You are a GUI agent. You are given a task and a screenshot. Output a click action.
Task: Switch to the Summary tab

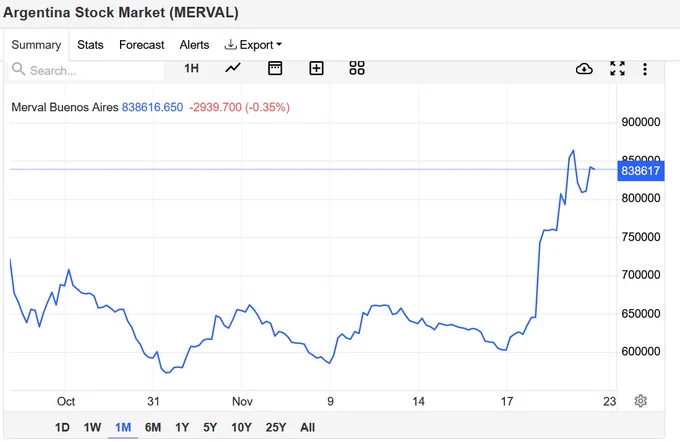tap(36, 45)
